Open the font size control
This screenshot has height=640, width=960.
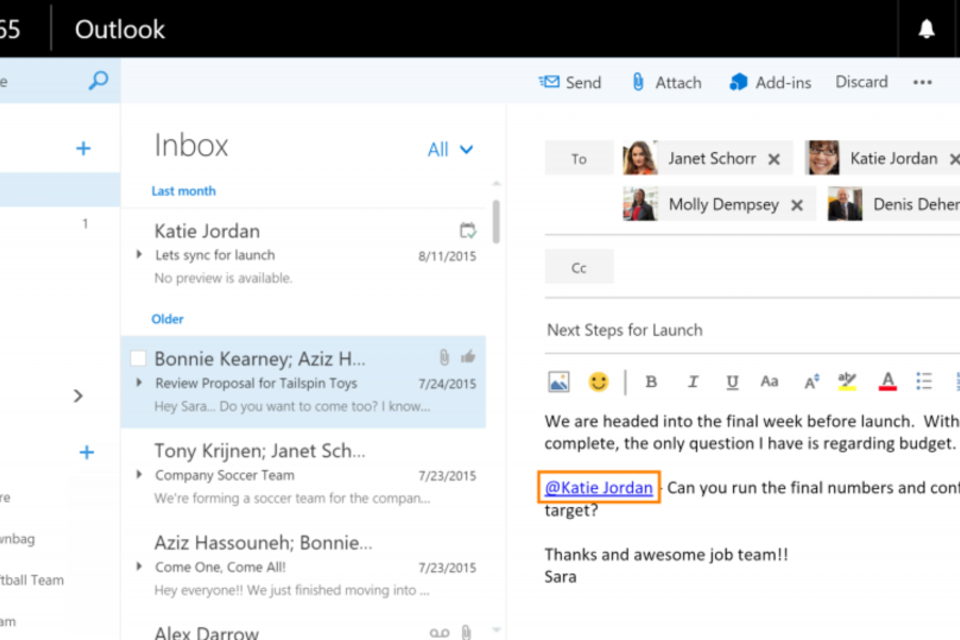tap(811, 382)
